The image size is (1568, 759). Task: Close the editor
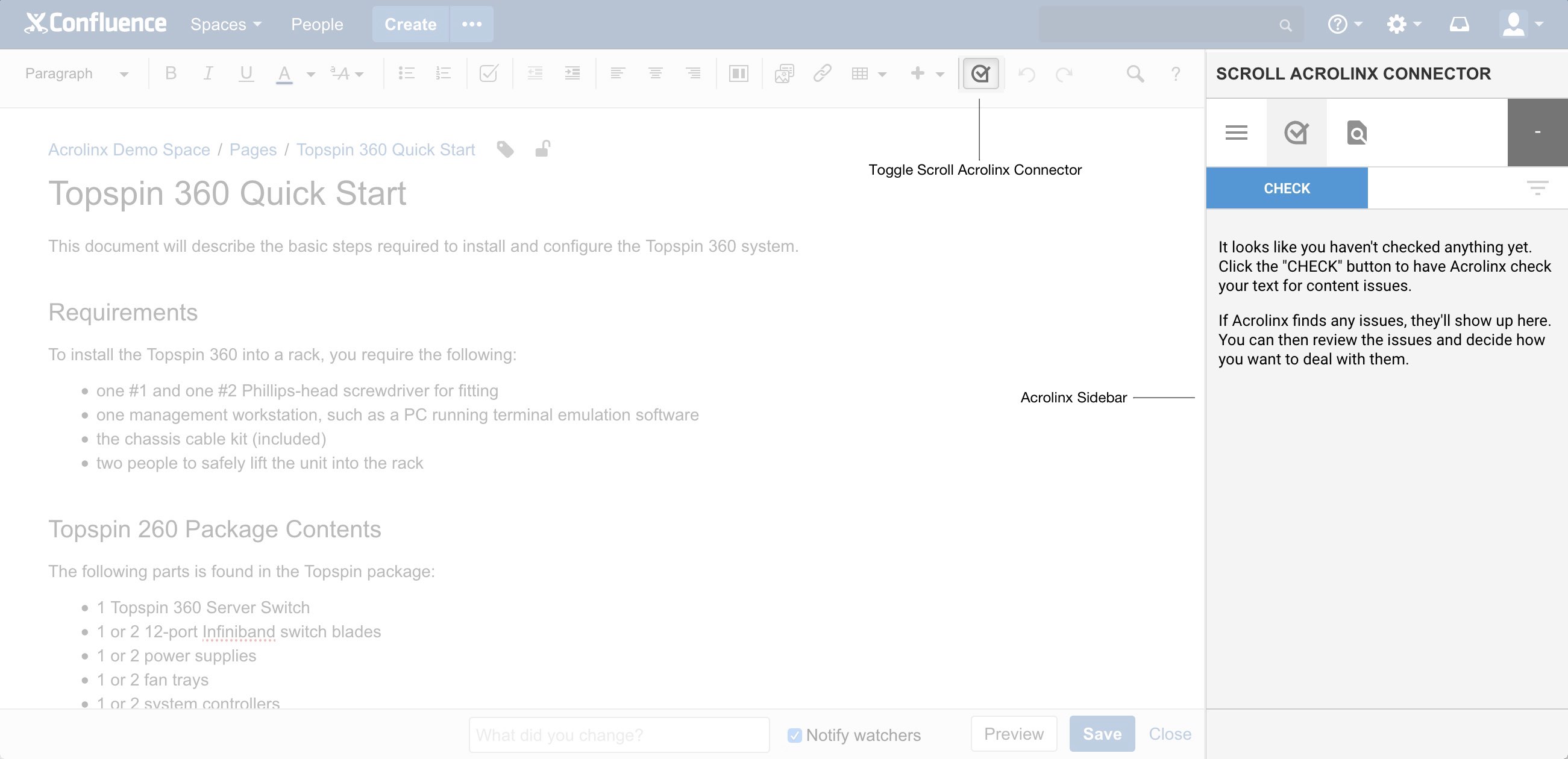pos(1169,734)
